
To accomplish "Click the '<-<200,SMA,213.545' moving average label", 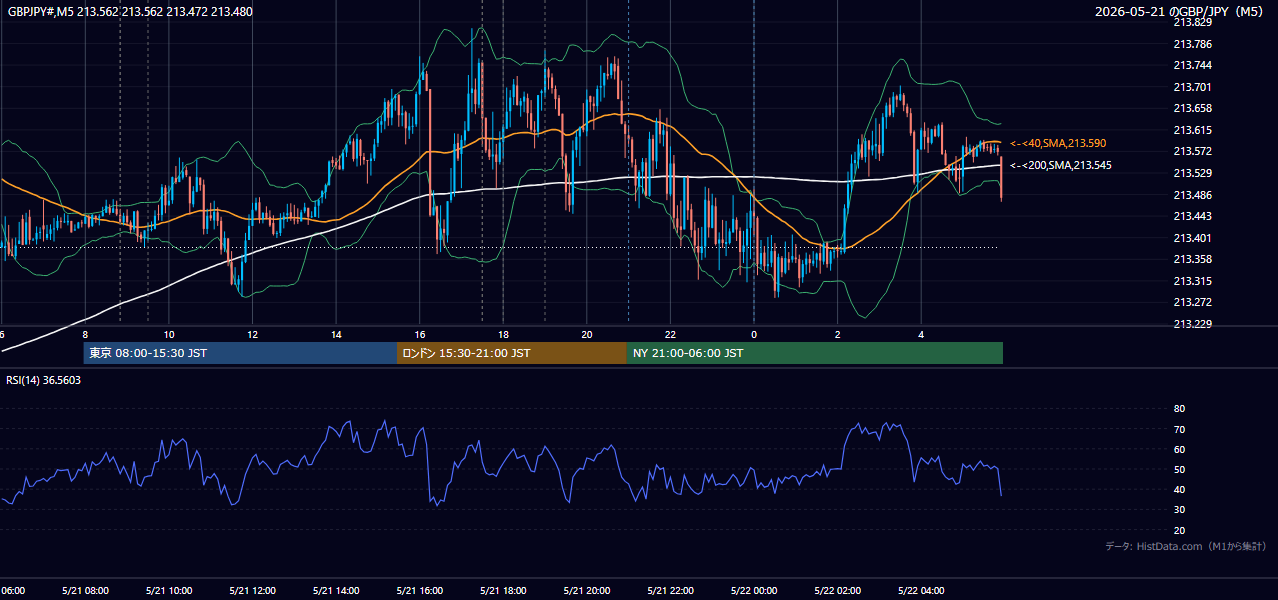I will pos(1061,165).
